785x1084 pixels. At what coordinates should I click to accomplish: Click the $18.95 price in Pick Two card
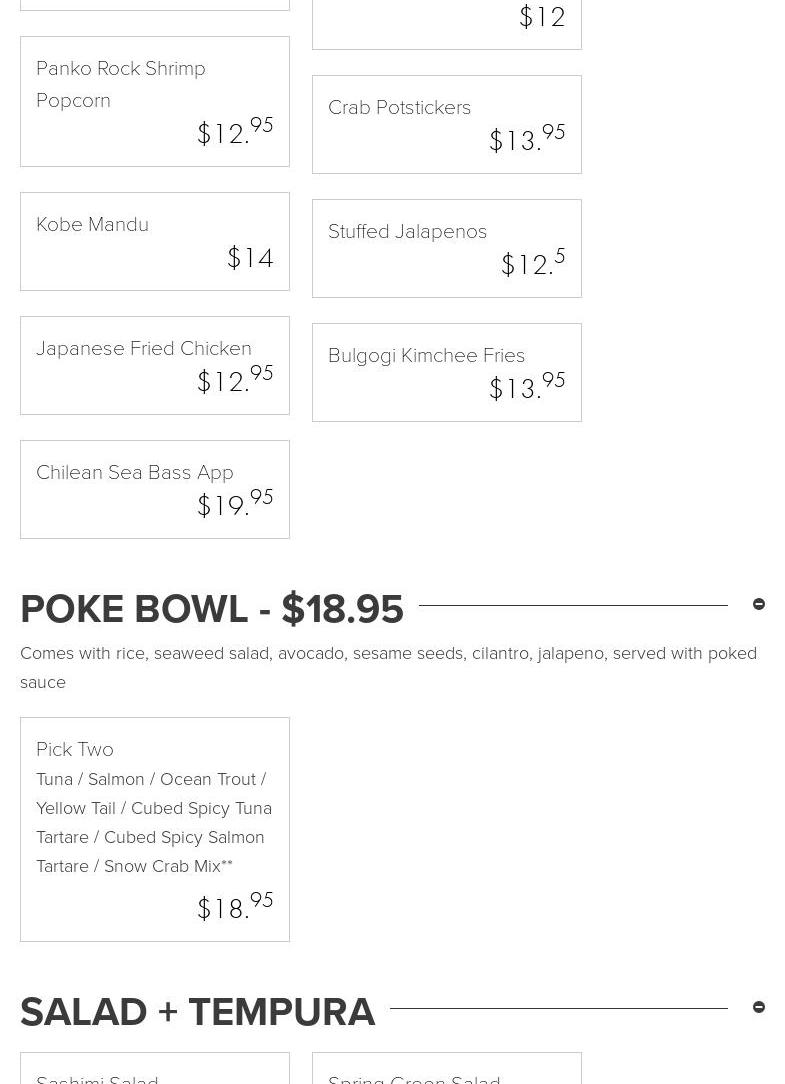(x=235, y=907)
